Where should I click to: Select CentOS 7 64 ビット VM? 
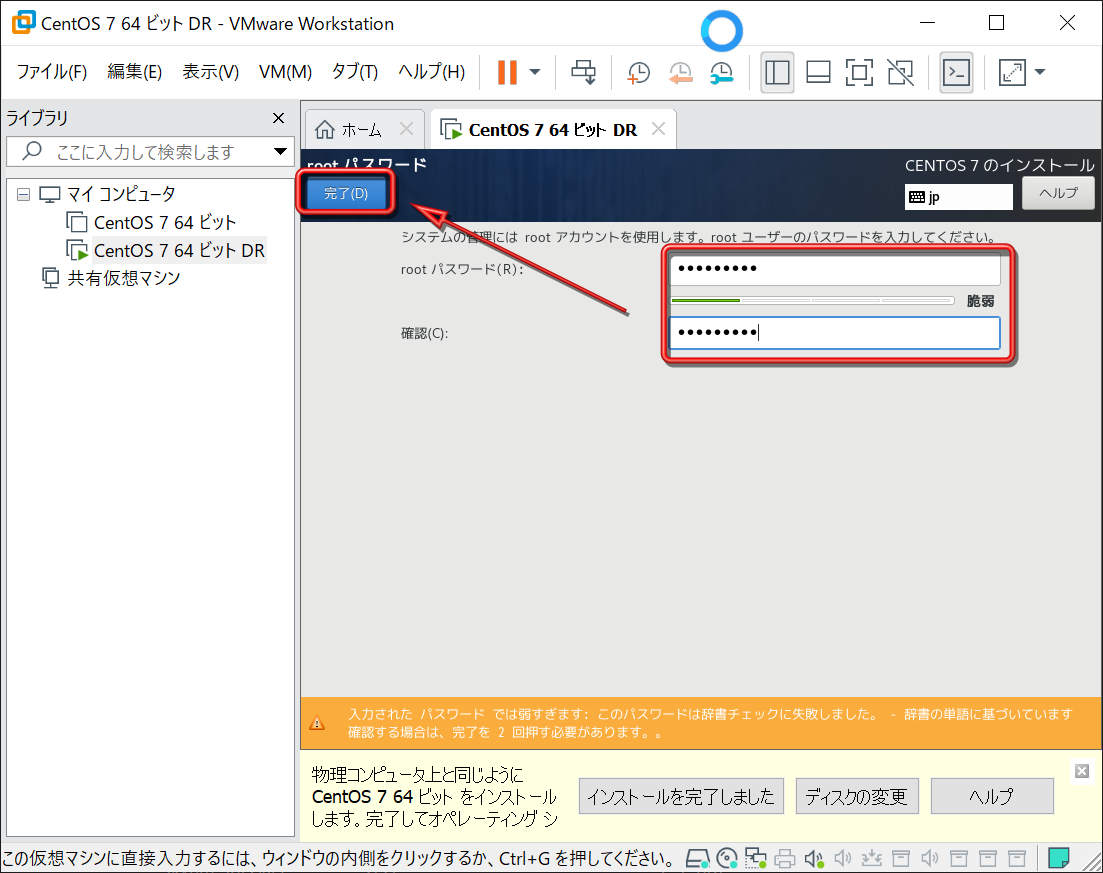[165, 222]
